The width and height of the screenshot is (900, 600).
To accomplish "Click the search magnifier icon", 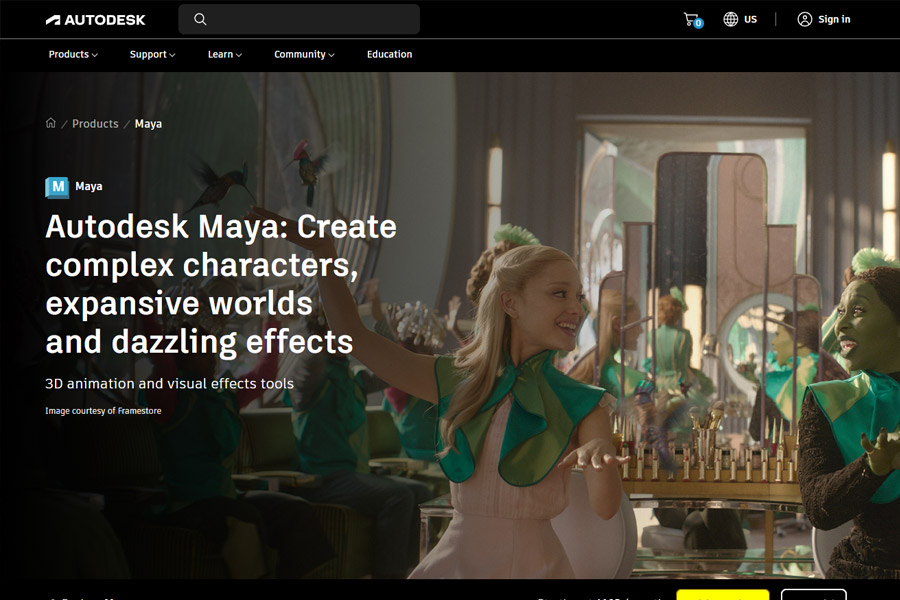I will (x=200, y=20).
